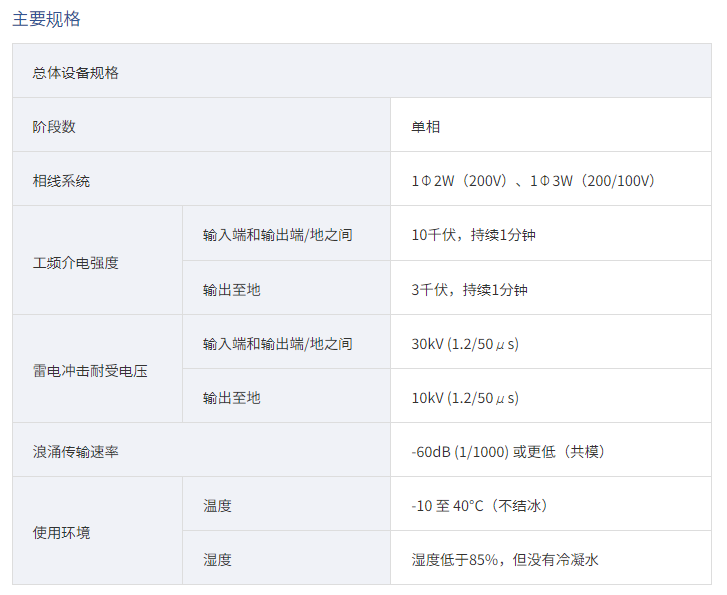Screen dimensions: 727x595
Task: Click the 10kV (1.2/50μs) value cell
Action: [x=465, y=398]
